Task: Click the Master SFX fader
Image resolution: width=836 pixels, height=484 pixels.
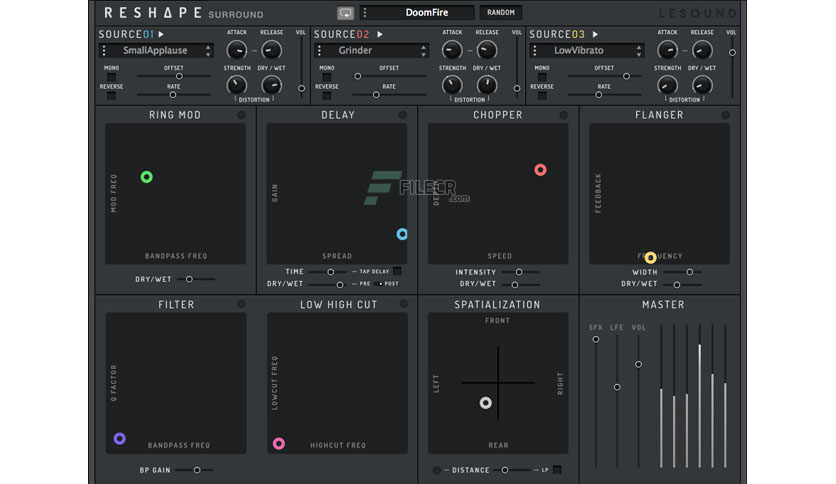Action: 596,401
